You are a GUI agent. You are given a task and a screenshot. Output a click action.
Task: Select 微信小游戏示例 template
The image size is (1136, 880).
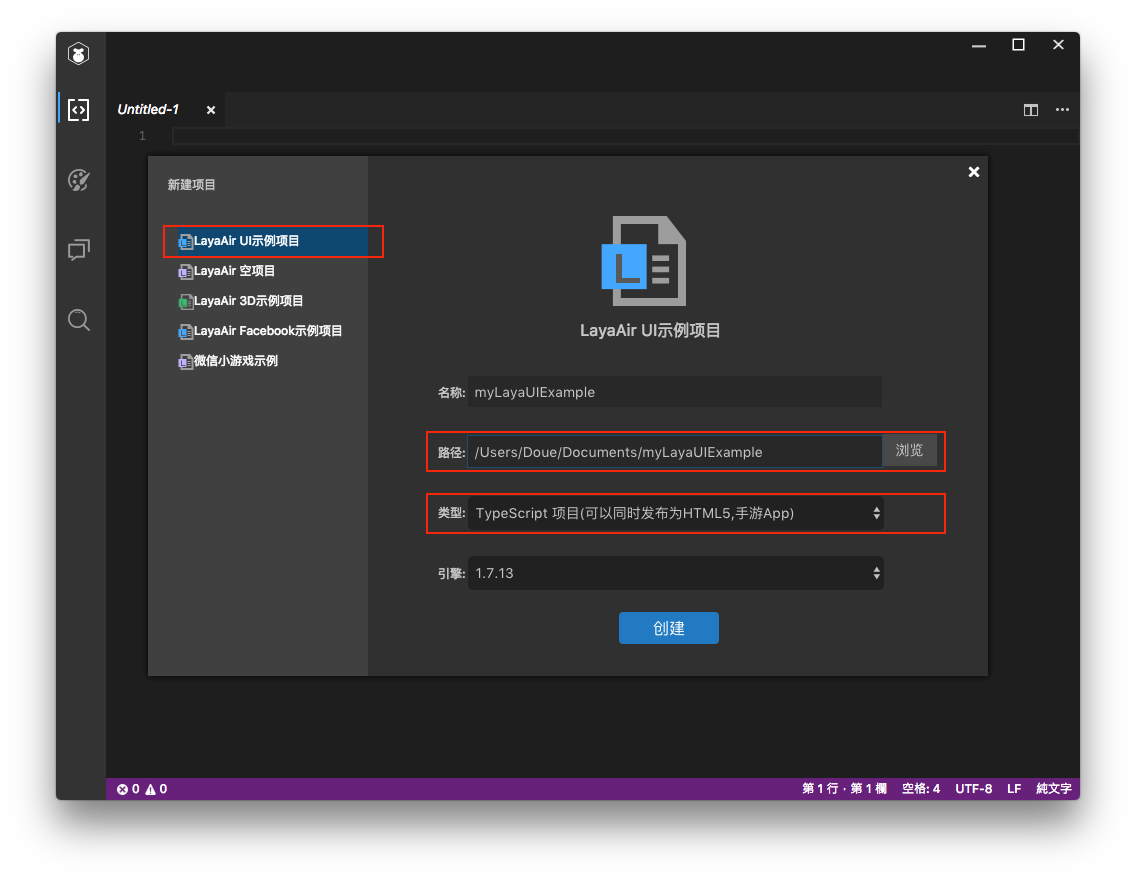point(235,361)
